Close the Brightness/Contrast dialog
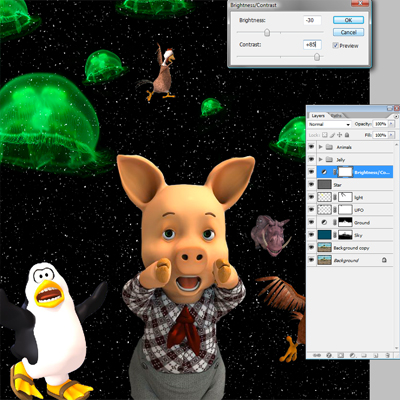This screenshot has width=400, height=400. click(360, 4)
